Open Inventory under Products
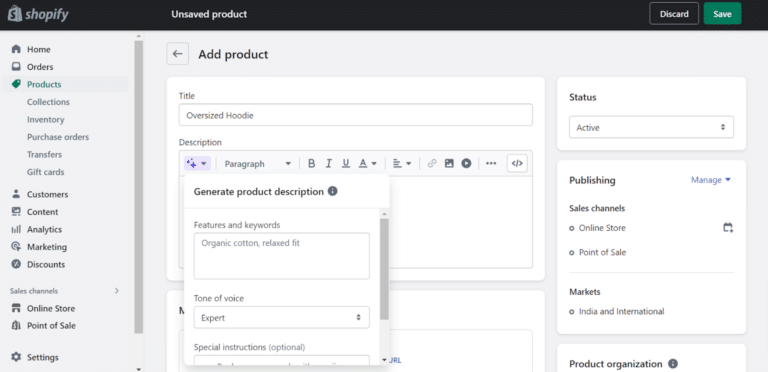 tap(46, 119)
